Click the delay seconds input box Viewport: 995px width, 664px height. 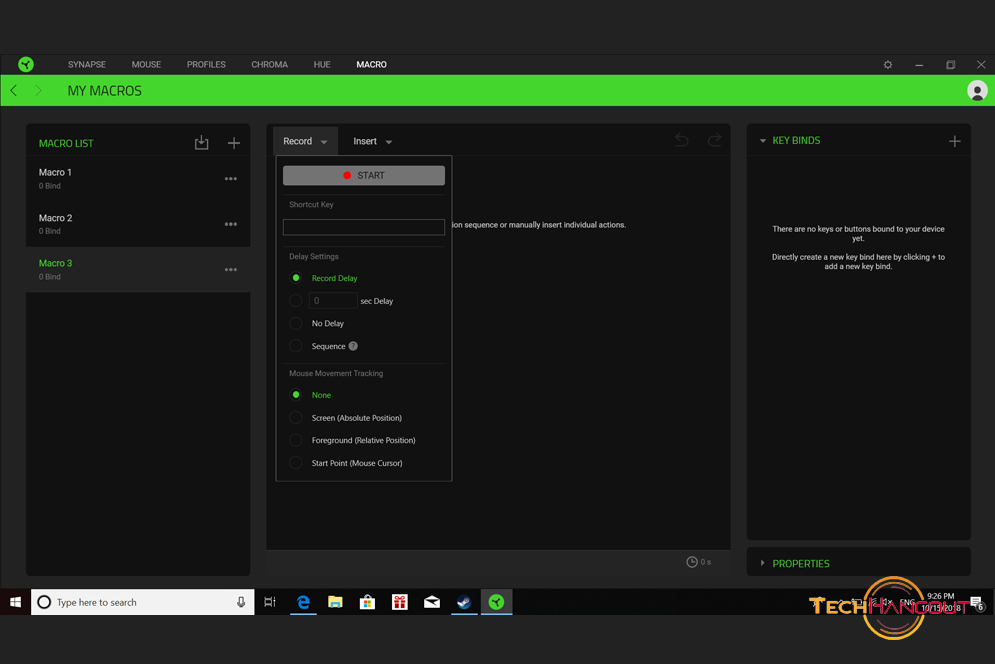333,300
